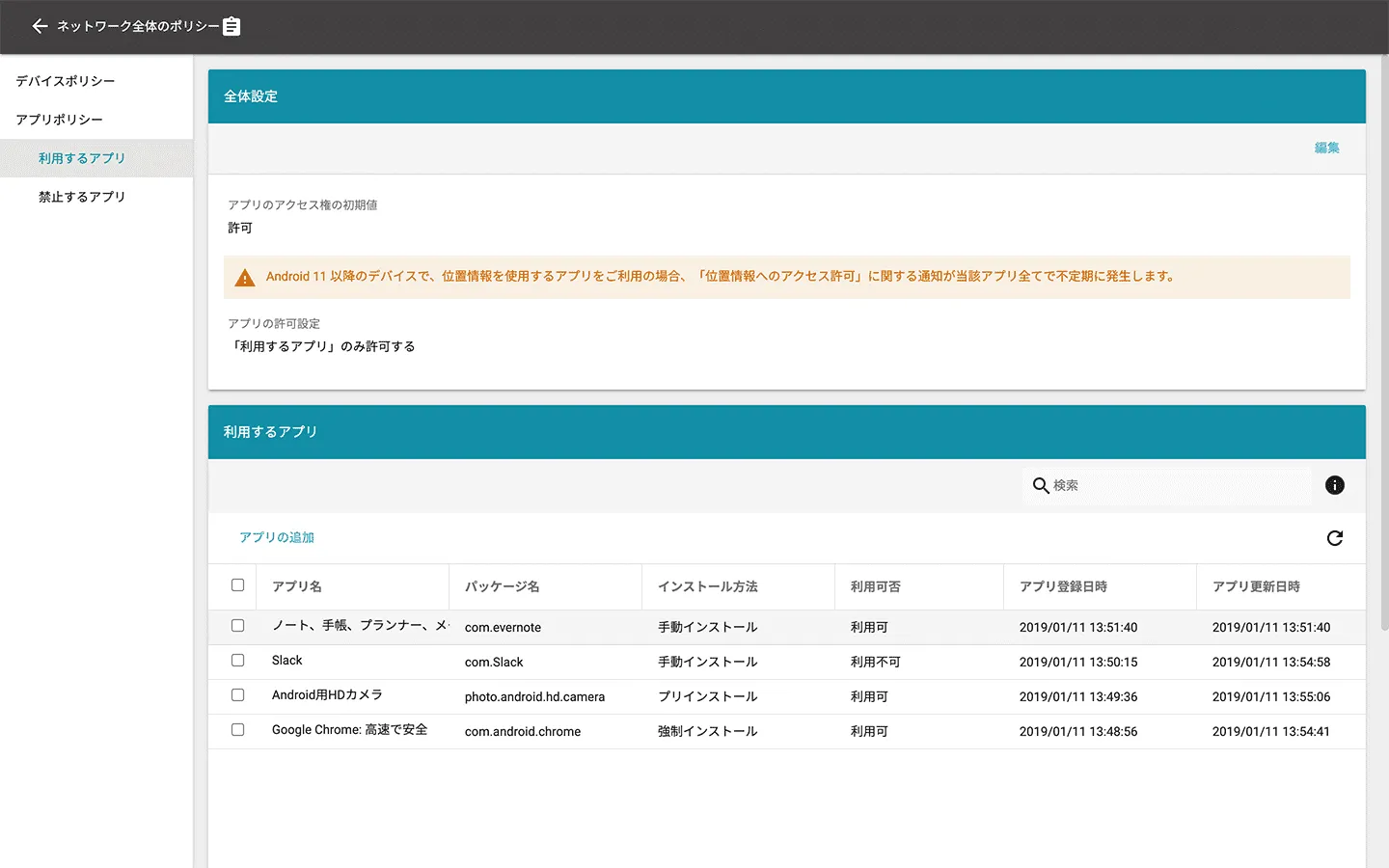
Task: Click the clipboard icon beside the policy title
Action: coord(231,26)
